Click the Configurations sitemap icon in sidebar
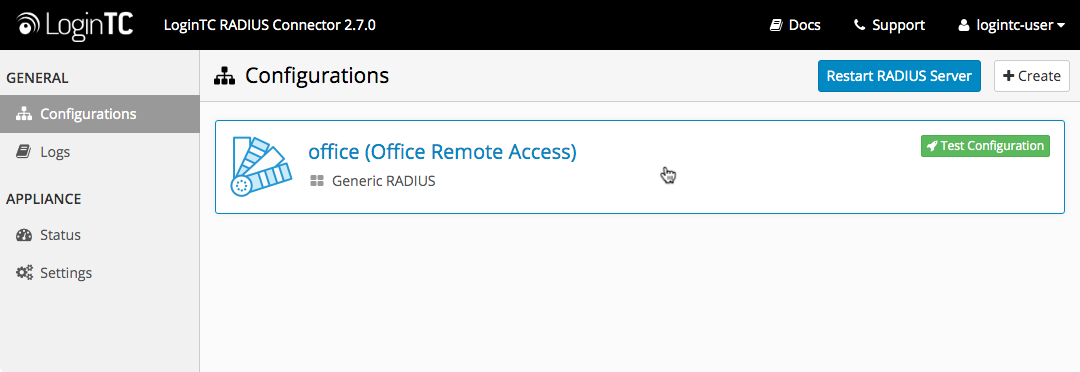 point(23,114)
